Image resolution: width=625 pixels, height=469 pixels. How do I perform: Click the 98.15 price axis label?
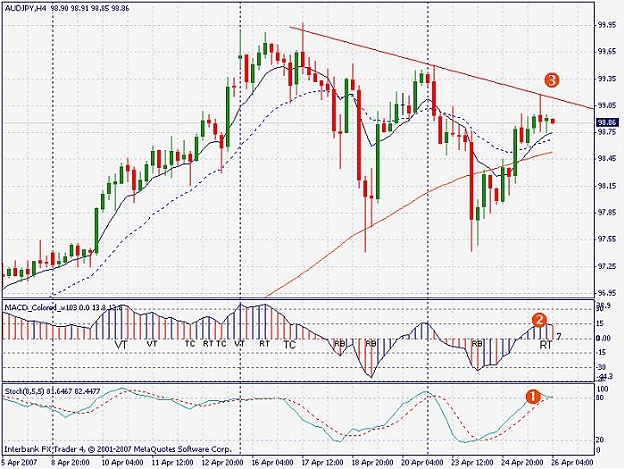click(x=607, y=186)
